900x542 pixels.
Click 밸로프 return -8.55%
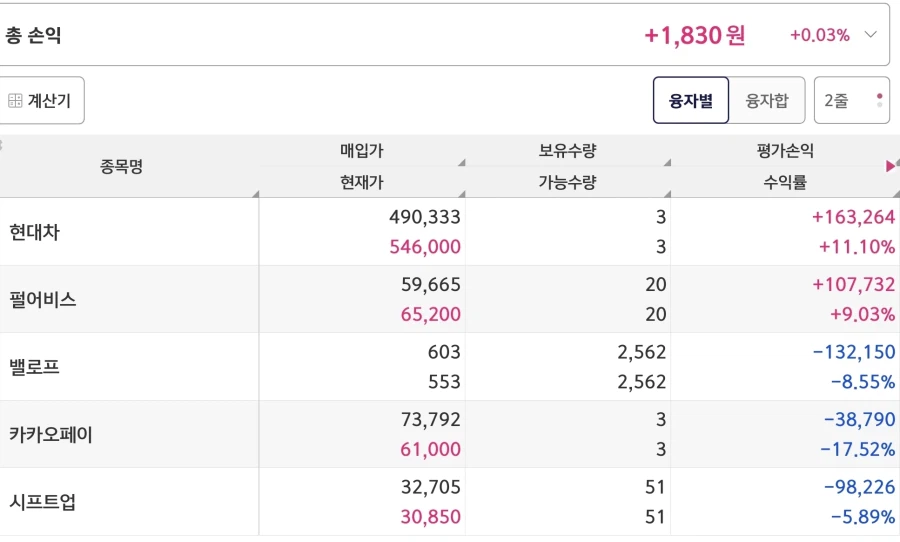(x=863, y=382)
